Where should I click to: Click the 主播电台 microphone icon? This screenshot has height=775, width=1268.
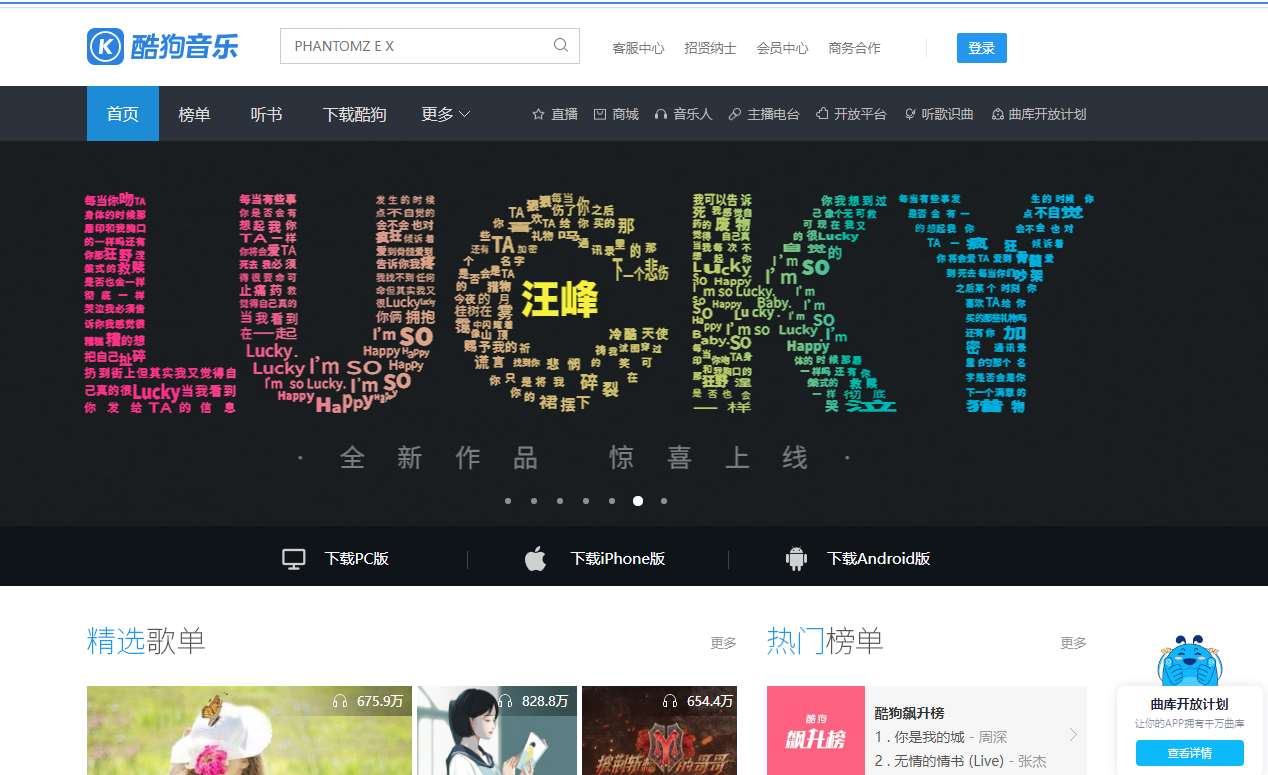tap(735, 114)
